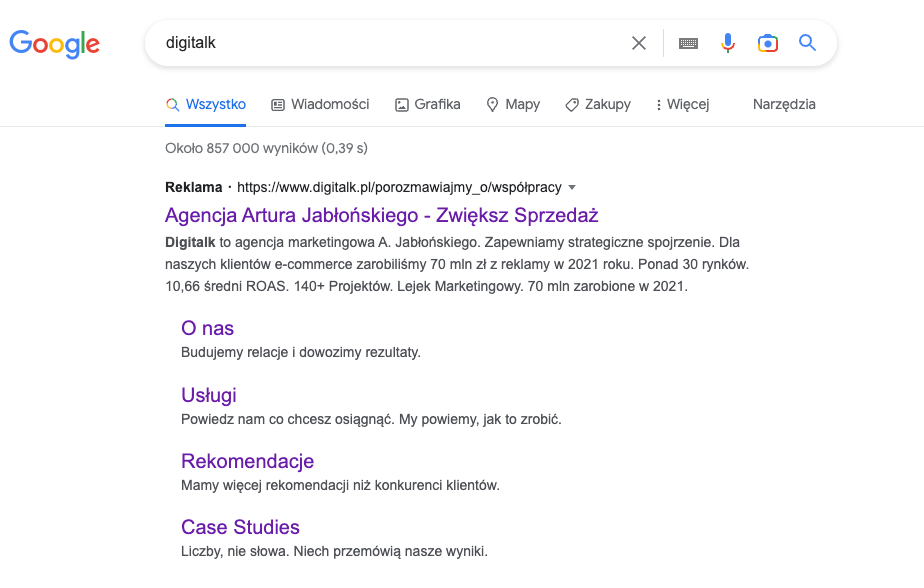Switch to the Wszystko tab
Image resolution: width=924 pixels, height=588 pixels.
(205, 104)
